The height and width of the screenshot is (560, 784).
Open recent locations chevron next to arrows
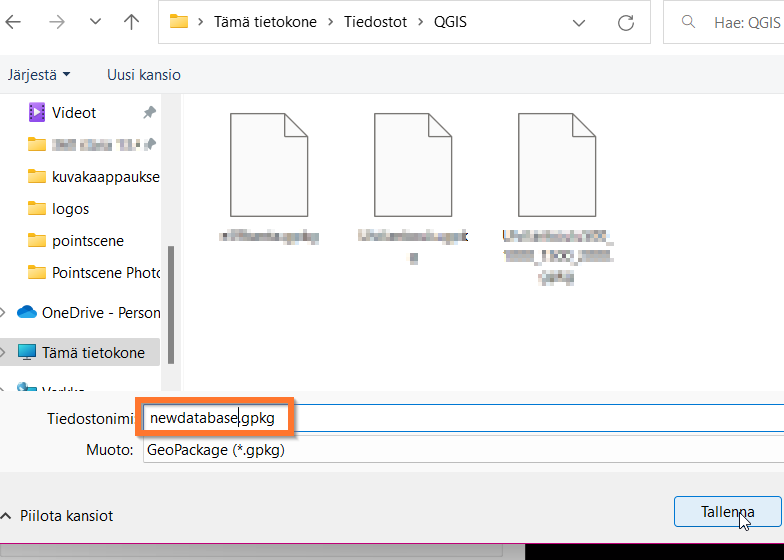[95, 22]
